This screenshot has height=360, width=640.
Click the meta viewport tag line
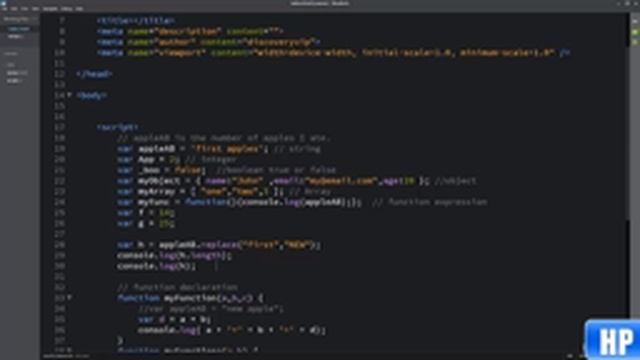[x=333, y=53]
